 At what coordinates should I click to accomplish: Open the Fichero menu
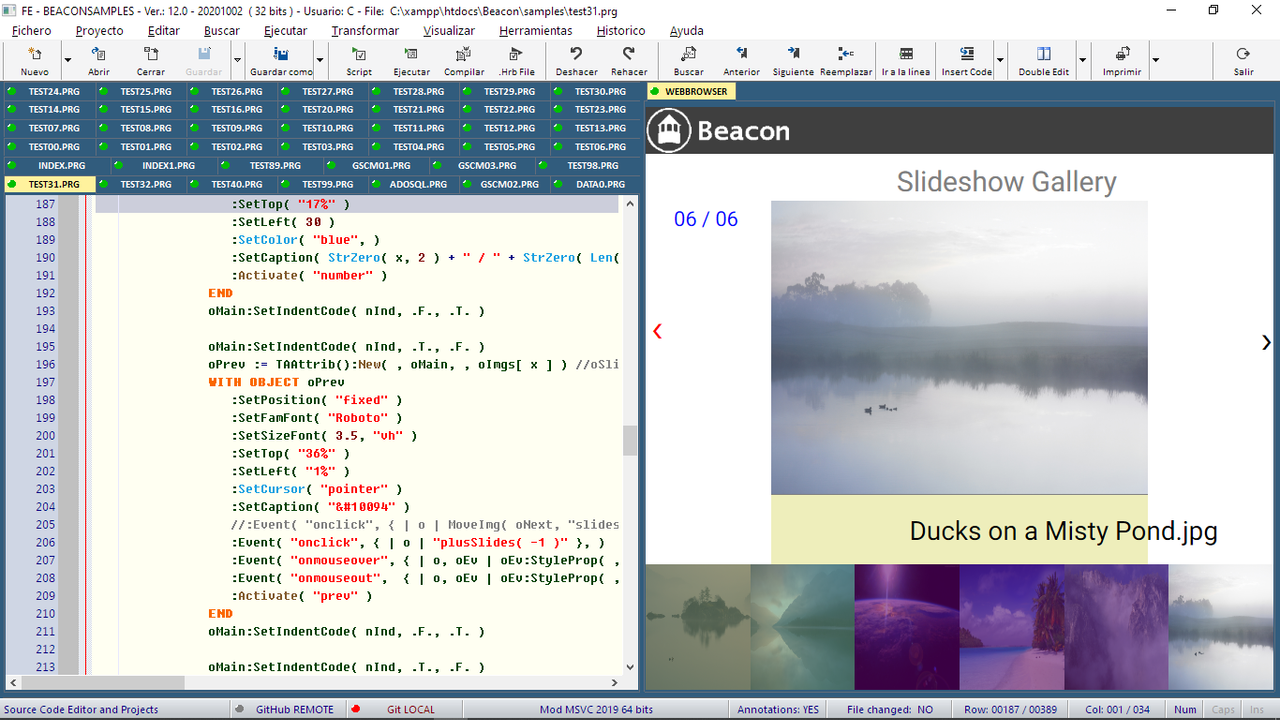click(x=32, y=30)
